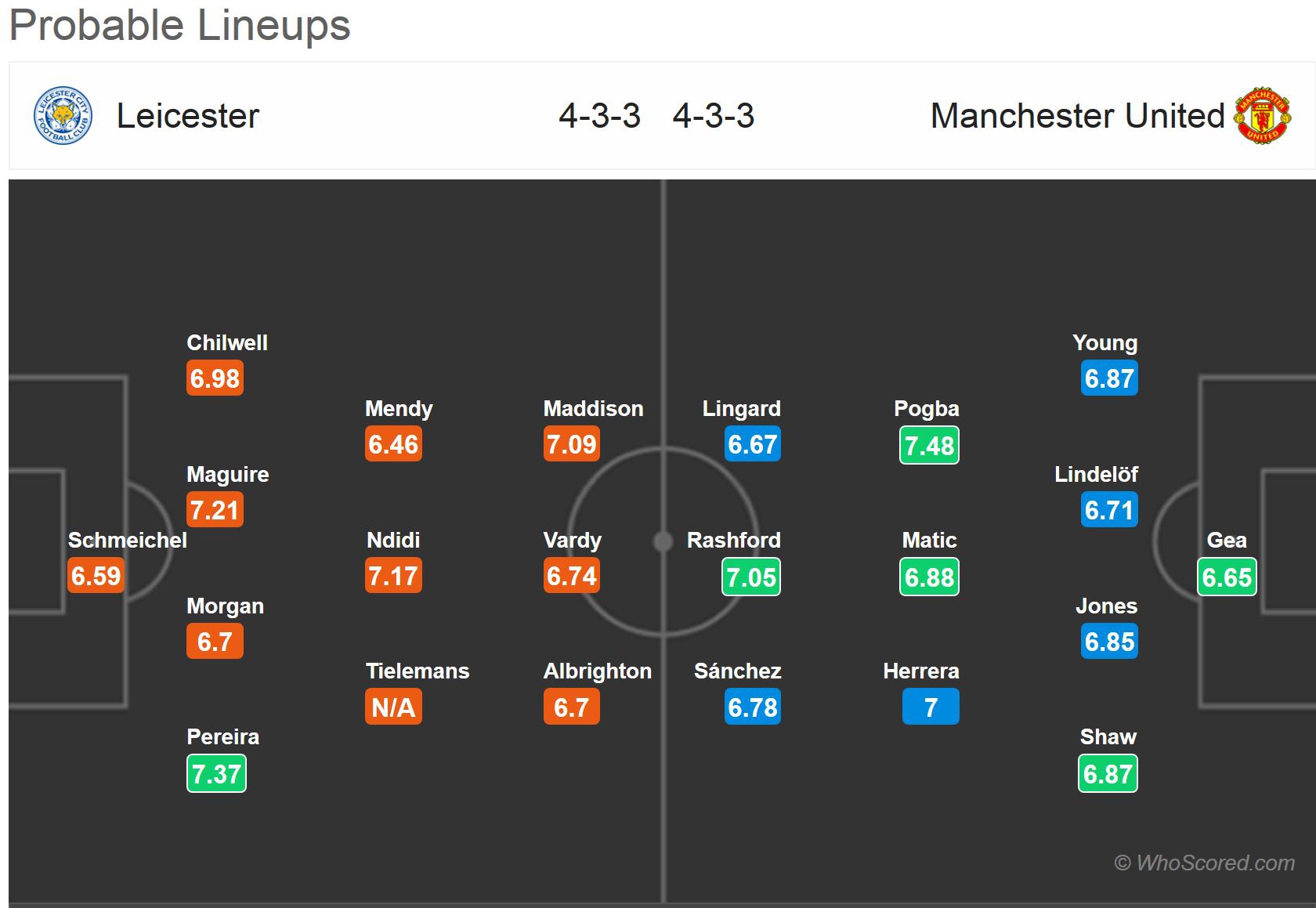Click the Chilwell player name
1316x908 pixels.
227,342
